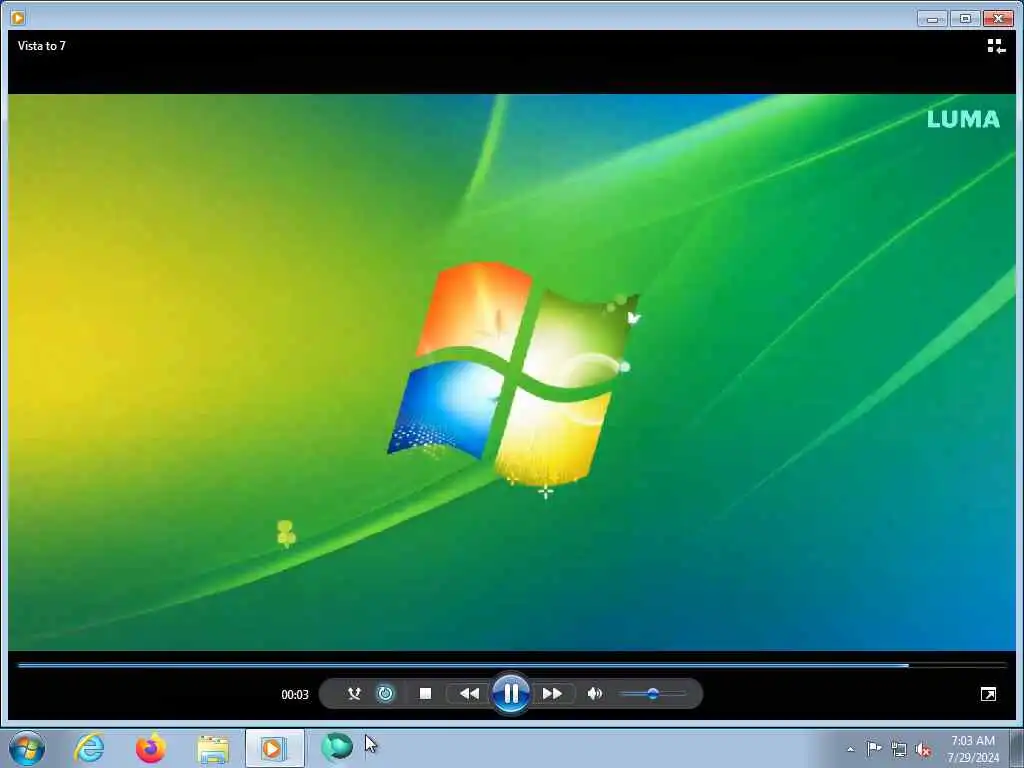
Task: Pause the video playback
Action: click(511, 693)
